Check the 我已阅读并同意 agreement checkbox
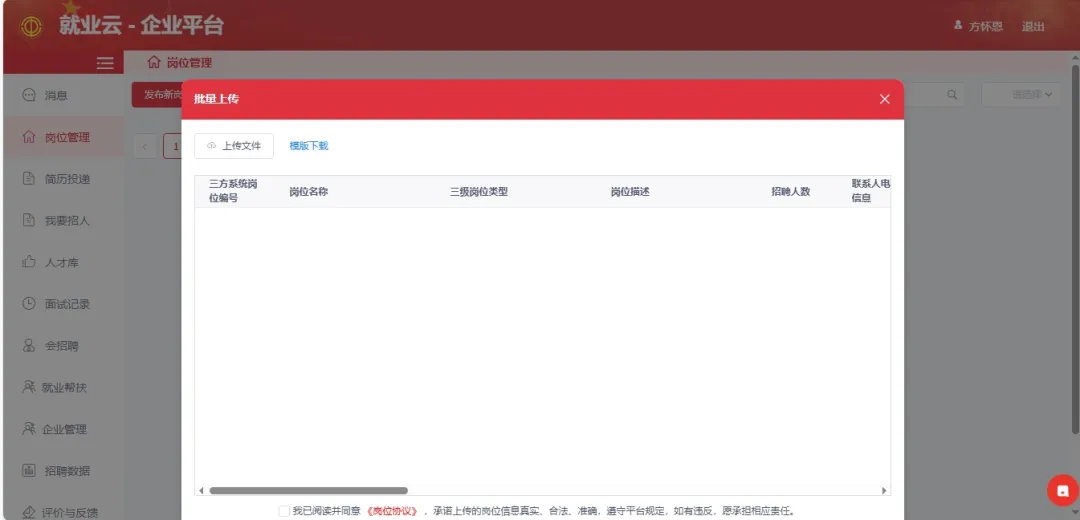 284,511
